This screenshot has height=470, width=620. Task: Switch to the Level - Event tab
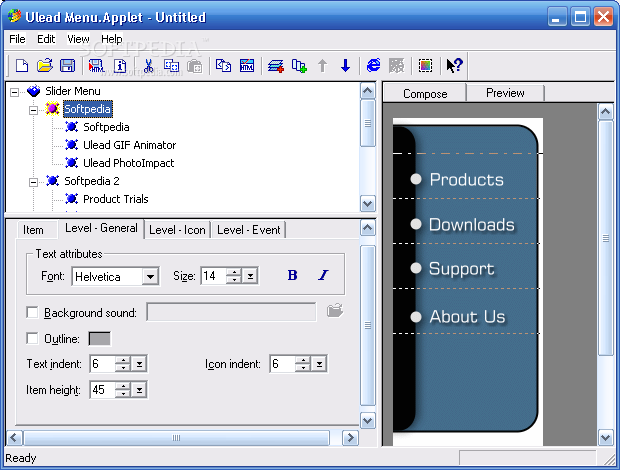249,230
